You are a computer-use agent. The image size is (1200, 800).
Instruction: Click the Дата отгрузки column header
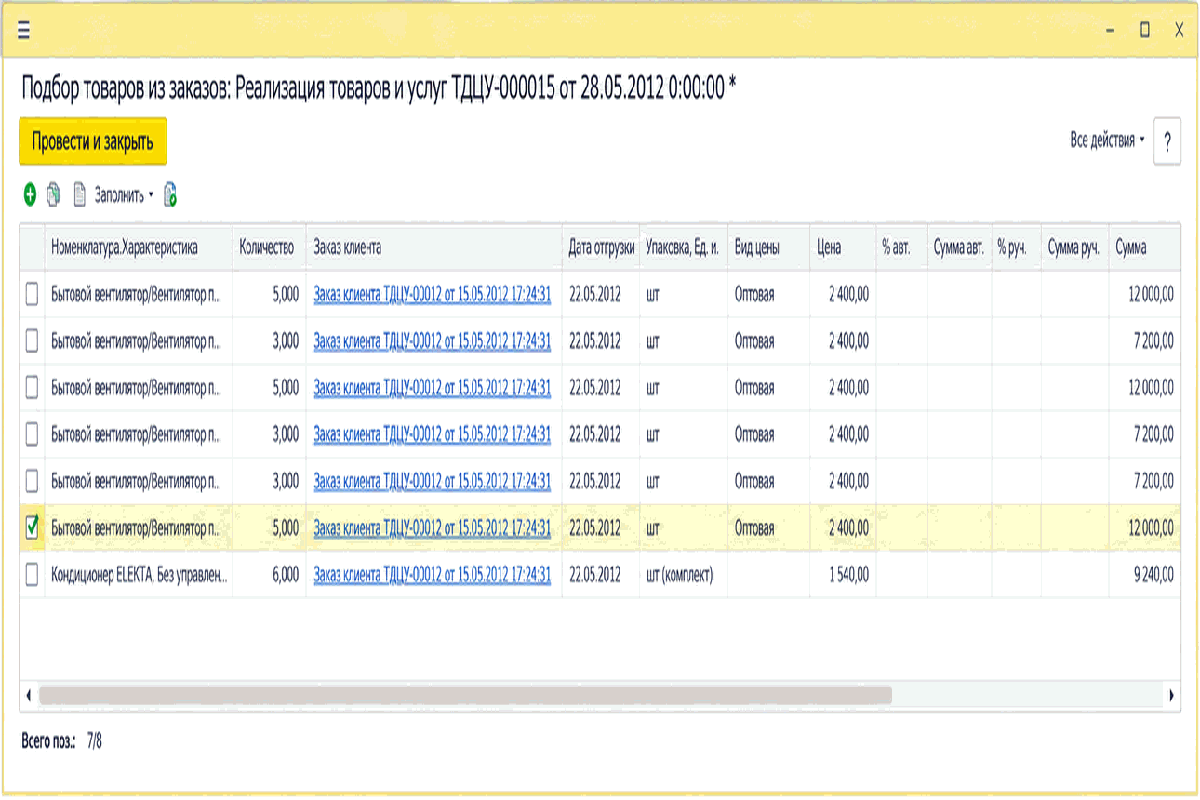(601, 247)
